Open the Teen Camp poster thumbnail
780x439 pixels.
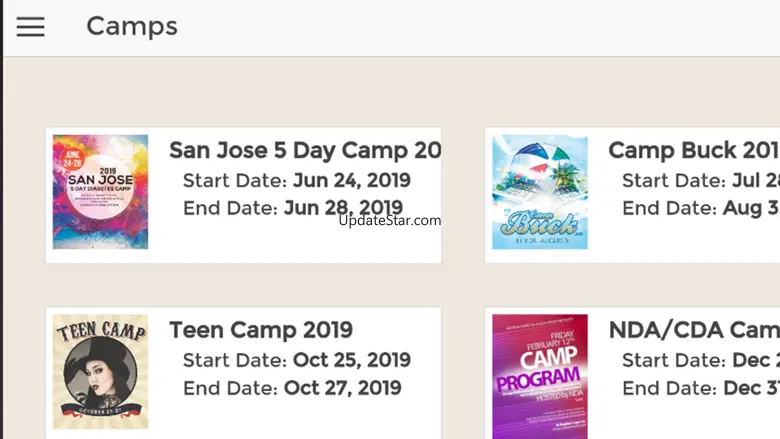pos(100,372)
